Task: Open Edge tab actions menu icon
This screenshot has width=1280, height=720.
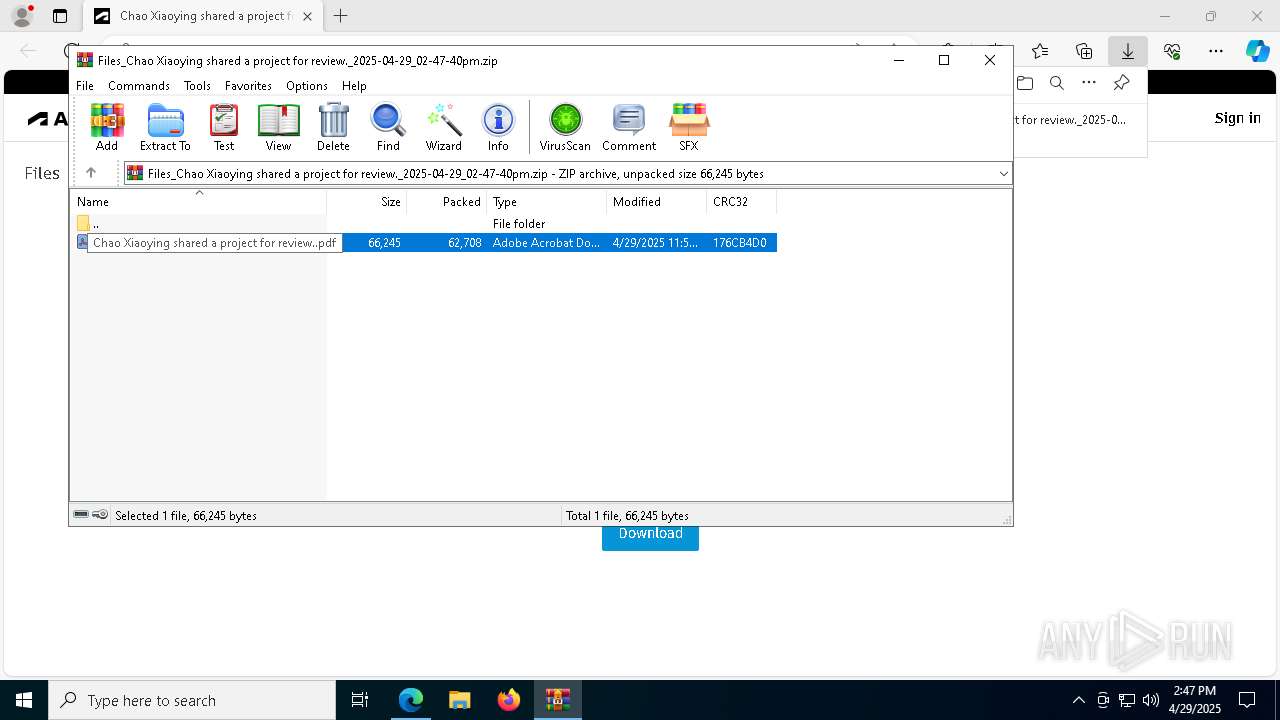Action: point(60,16)
